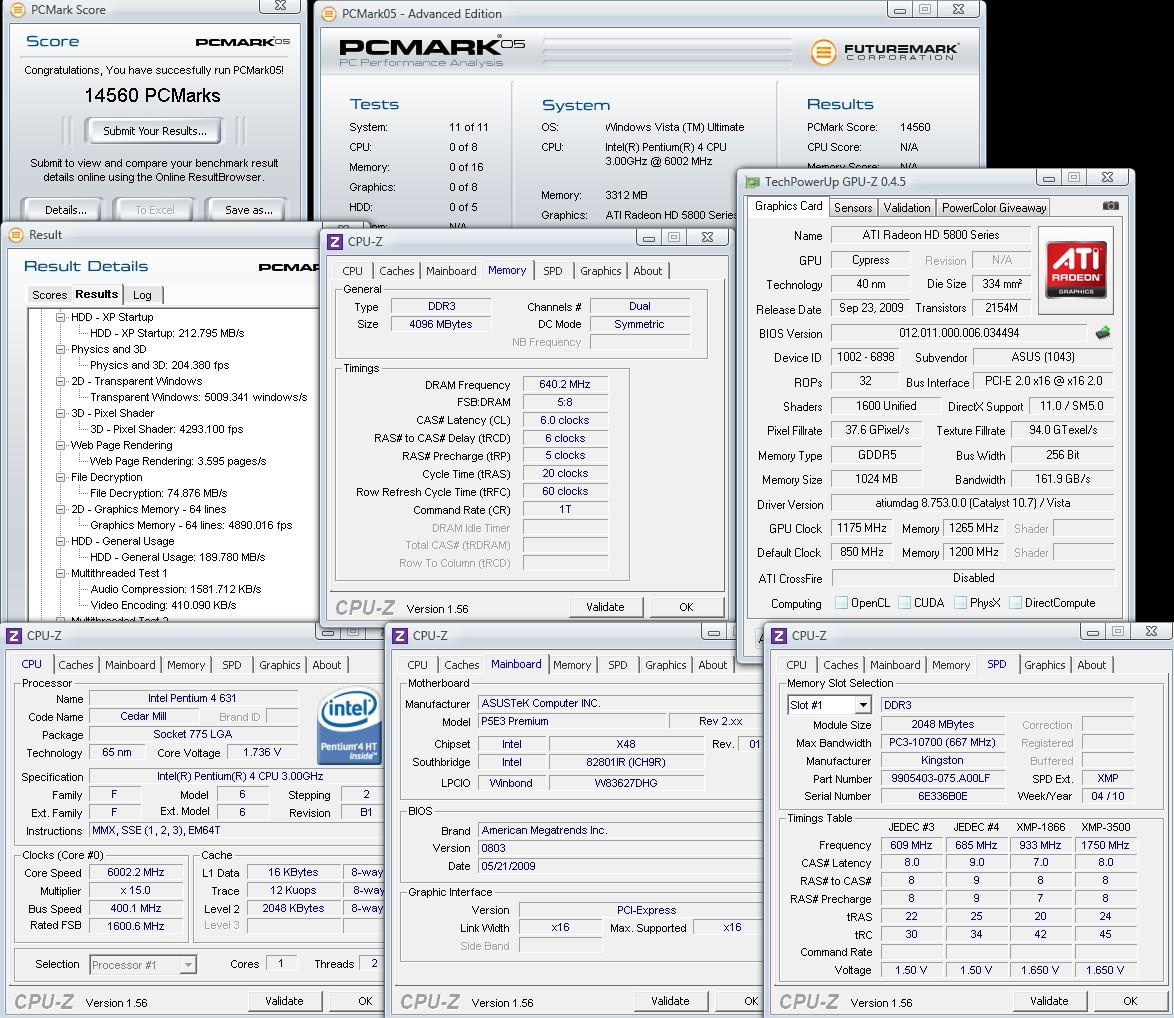Click the Core Speed 6002.2 MHz field
1174x1018 pixels.
[136, 873]
